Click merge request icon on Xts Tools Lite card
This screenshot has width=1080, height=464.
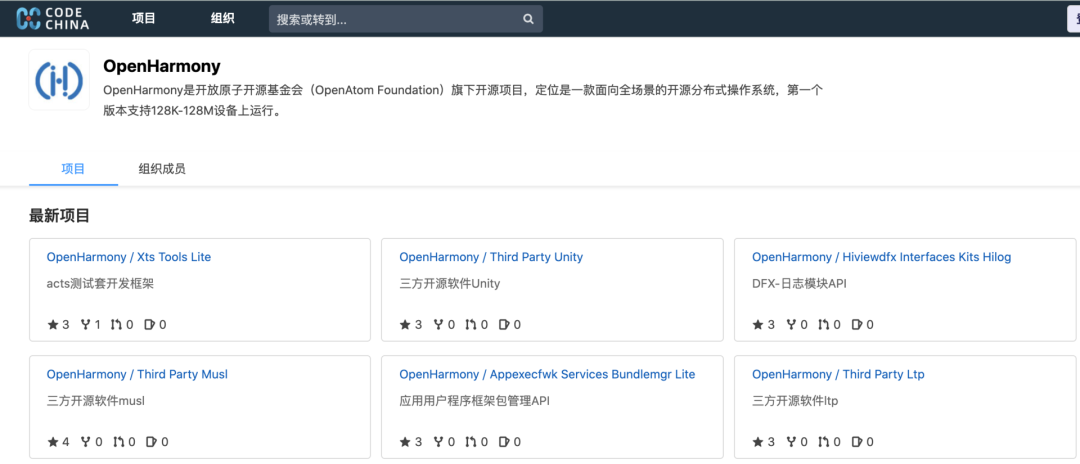(116, 325)
